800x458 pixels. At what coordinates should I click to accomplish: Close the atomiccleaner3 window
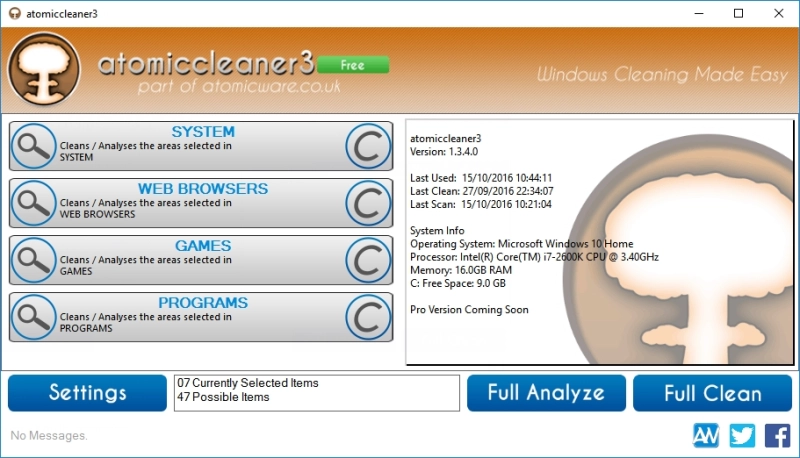tap(779, 14)
